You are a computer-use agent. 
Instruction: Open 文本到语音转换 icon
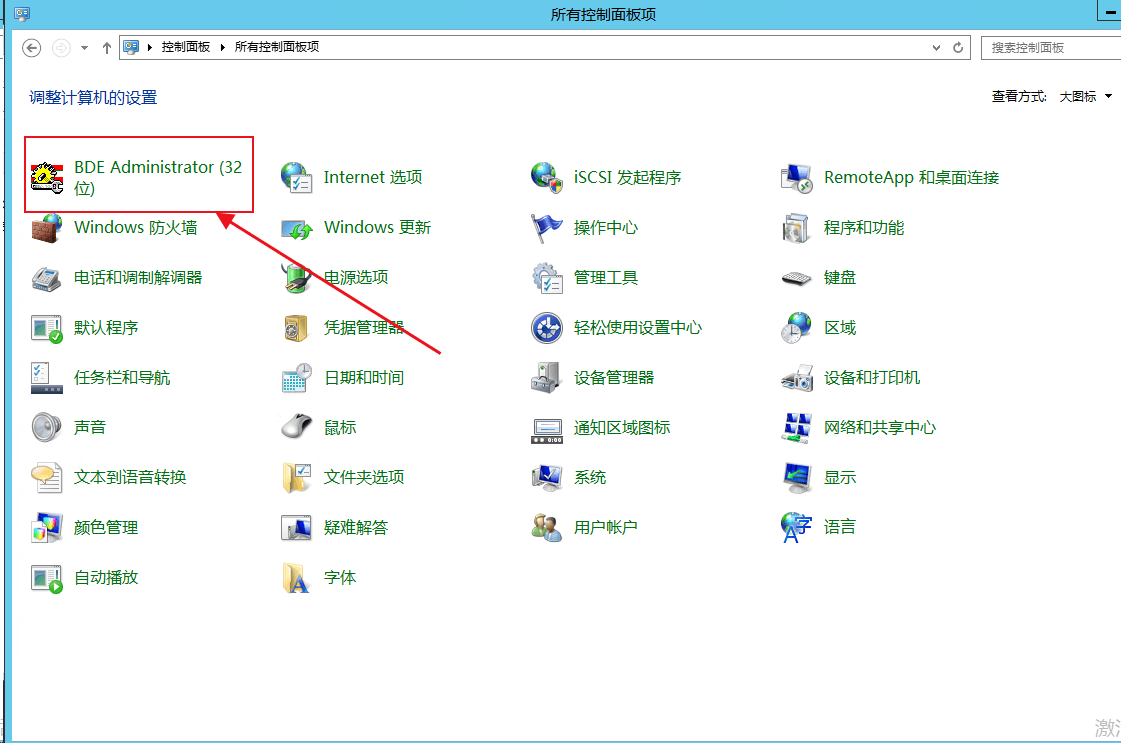coord(46,478)
